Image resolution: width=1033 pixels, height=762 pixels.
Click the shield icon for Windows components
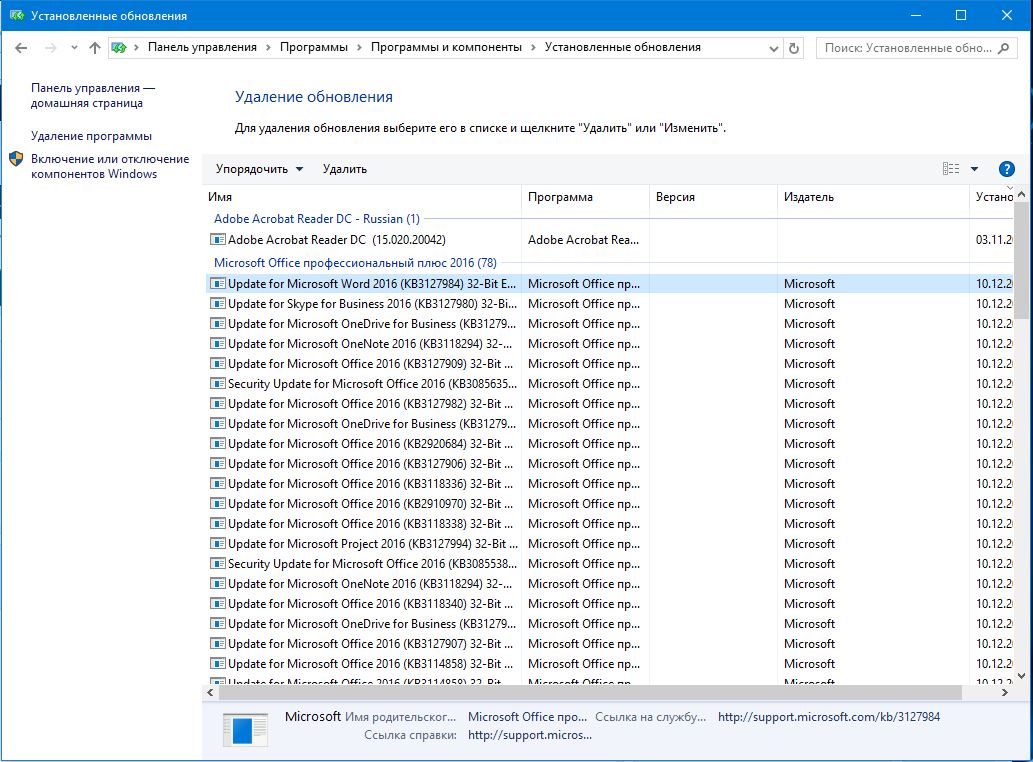[16, 160]
